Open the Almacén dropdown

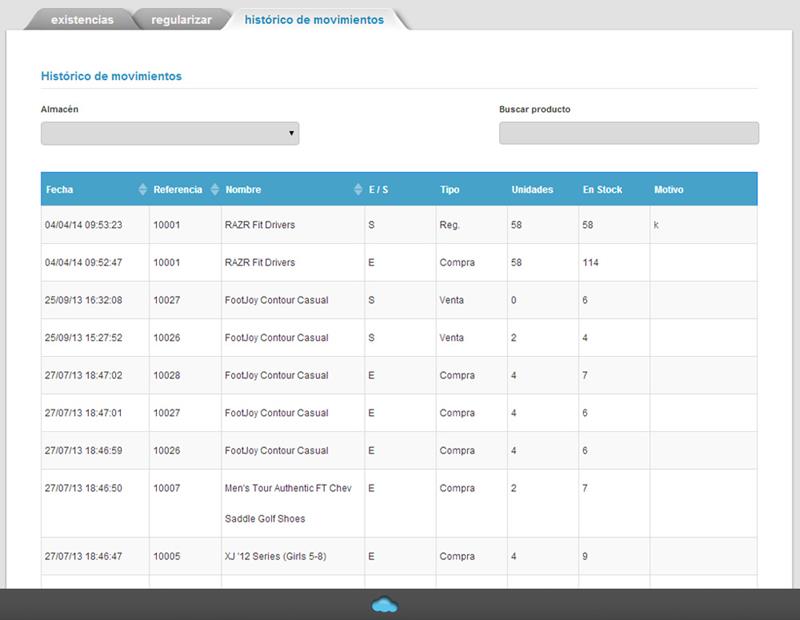point(170,133)
